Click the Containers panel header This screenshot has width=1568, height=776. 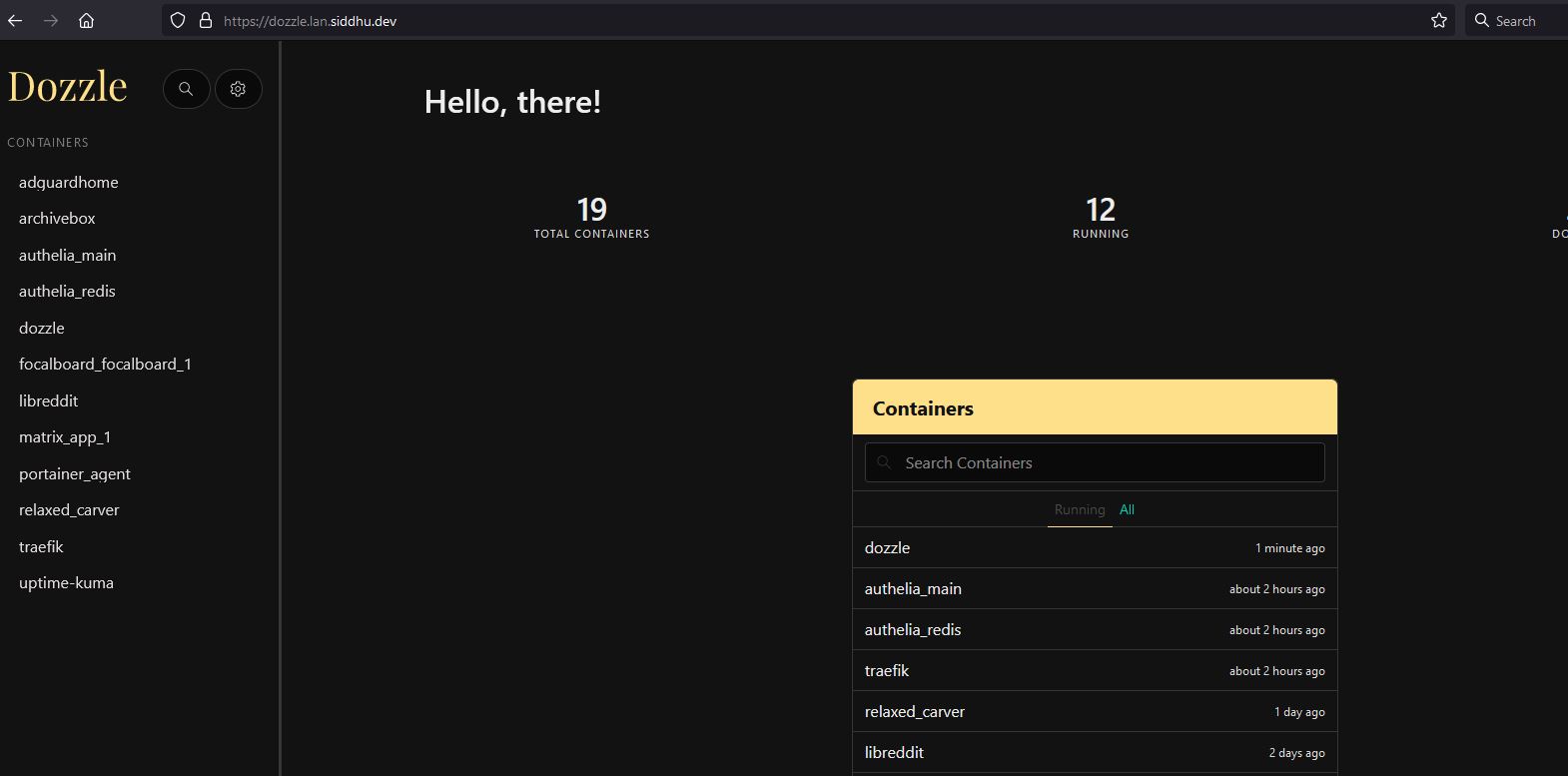[x=1095, y=407]
